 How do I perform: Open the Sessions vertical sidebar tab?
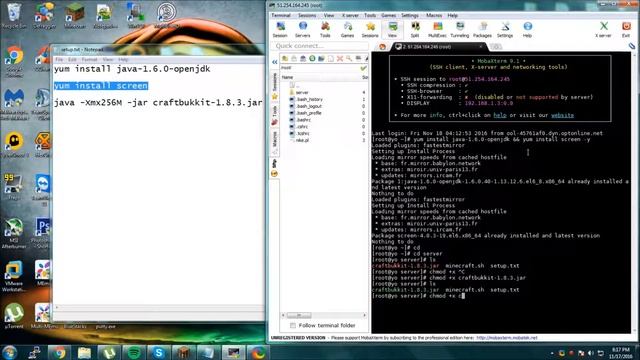(x=275, y=86)
